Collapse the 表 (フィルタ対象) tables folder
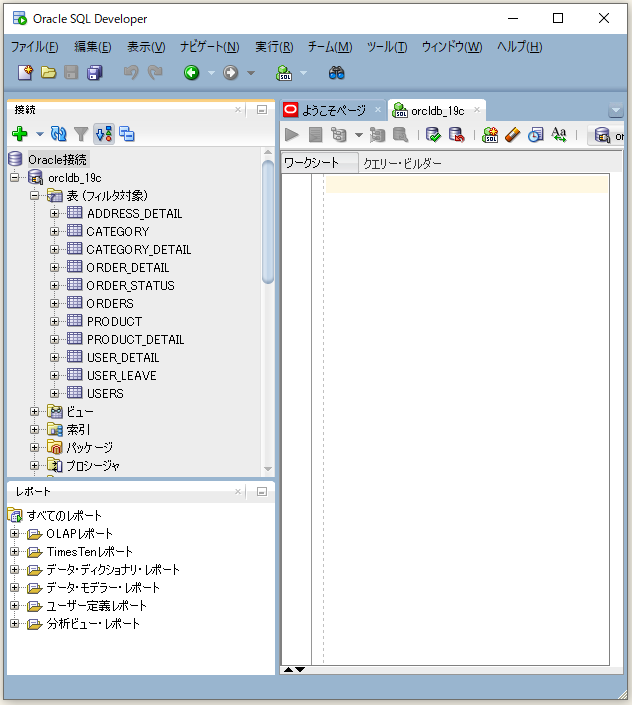Image resolution: width=632 pixels, height=705 pixels. coord(35,196)
